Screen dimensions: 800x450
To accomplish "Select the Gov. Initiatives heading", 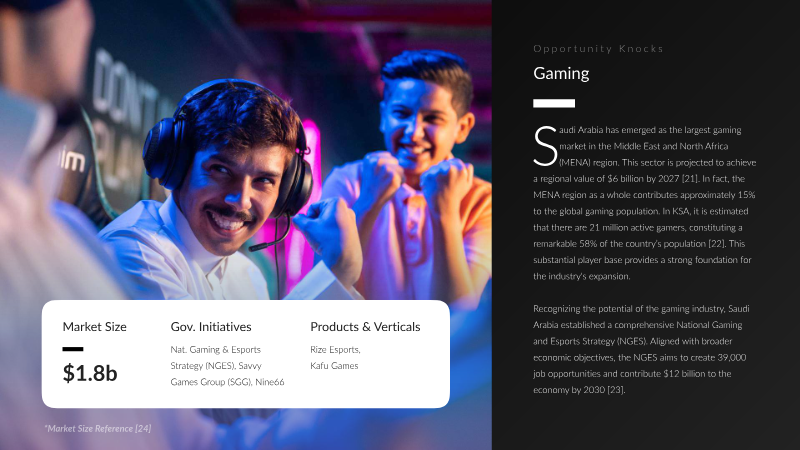I will point(211,327).
